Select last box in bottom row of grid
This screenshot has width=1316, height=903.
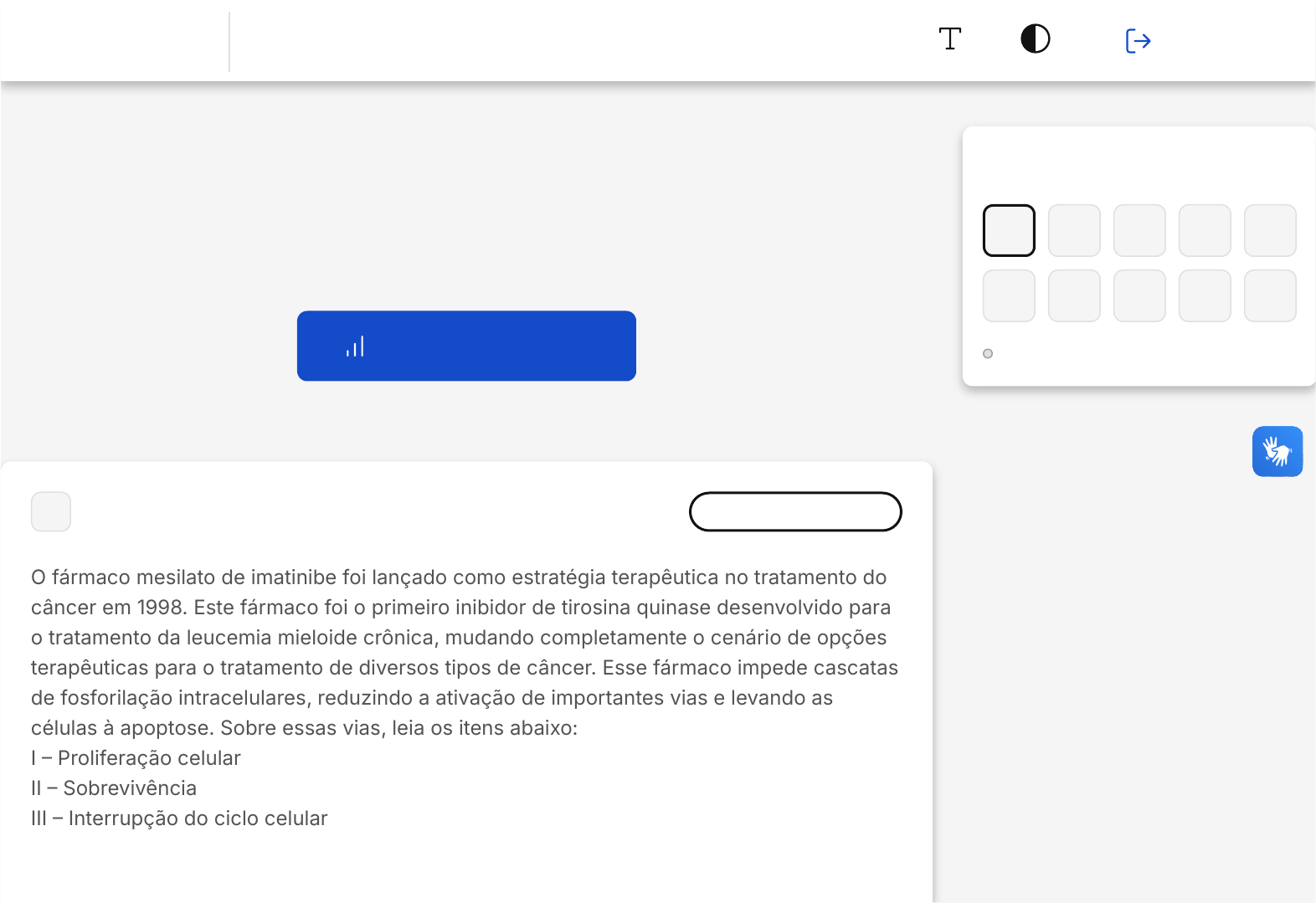(x=1270, y=295)
